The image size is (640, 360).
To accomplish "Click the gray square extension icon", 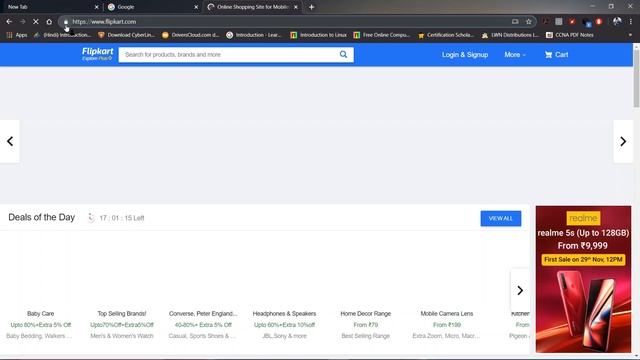I will click(x=559, y=22).
